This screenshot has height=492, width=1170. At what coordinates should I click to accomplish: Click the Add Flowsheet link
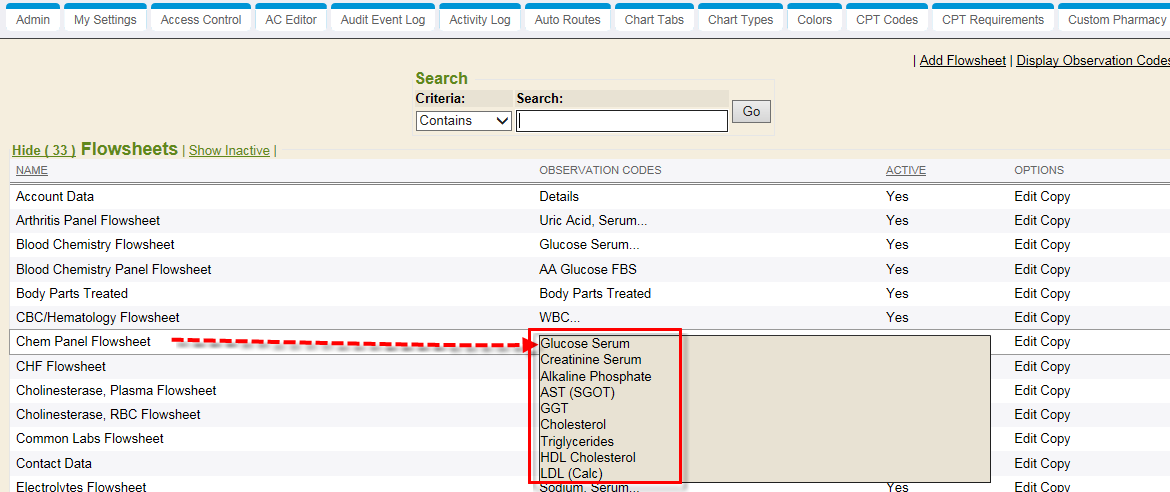point(962,61)
